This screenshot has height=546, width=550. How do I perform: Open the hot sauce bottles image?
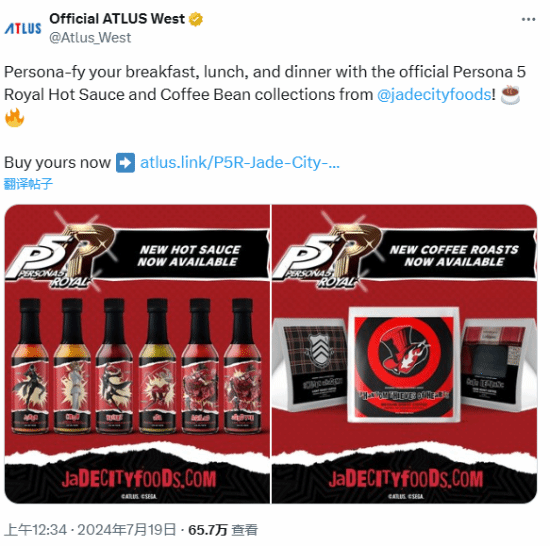pos(137,354)
